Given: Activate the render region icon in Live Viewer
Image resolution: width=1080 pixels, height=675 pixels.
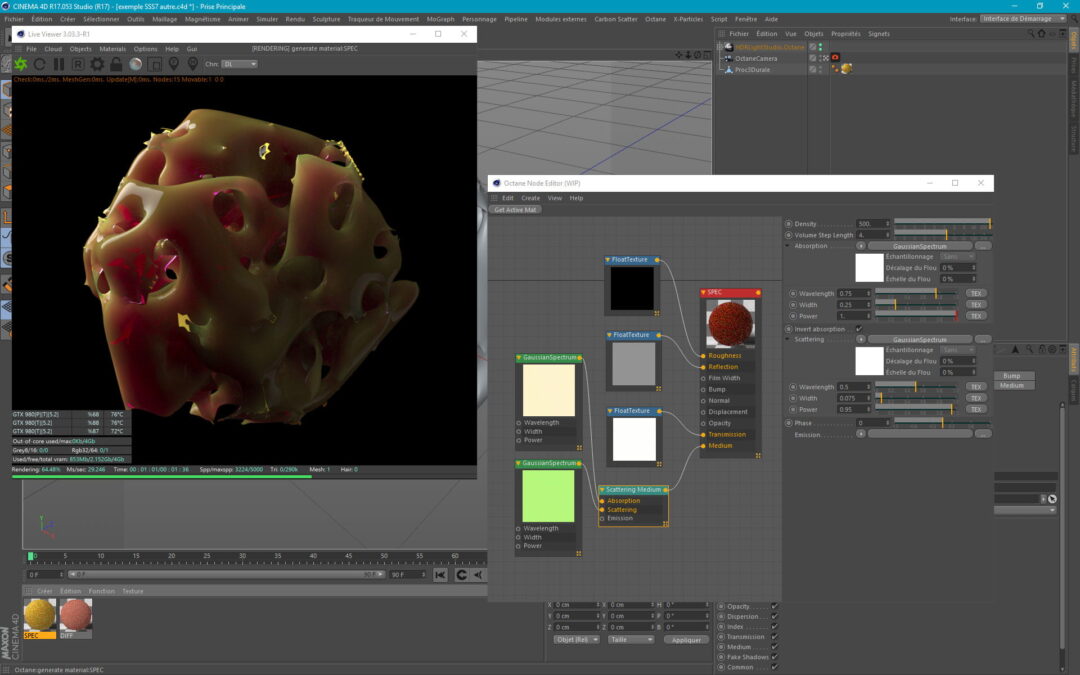Looking at the screenshot, I should tap(154, 64).
